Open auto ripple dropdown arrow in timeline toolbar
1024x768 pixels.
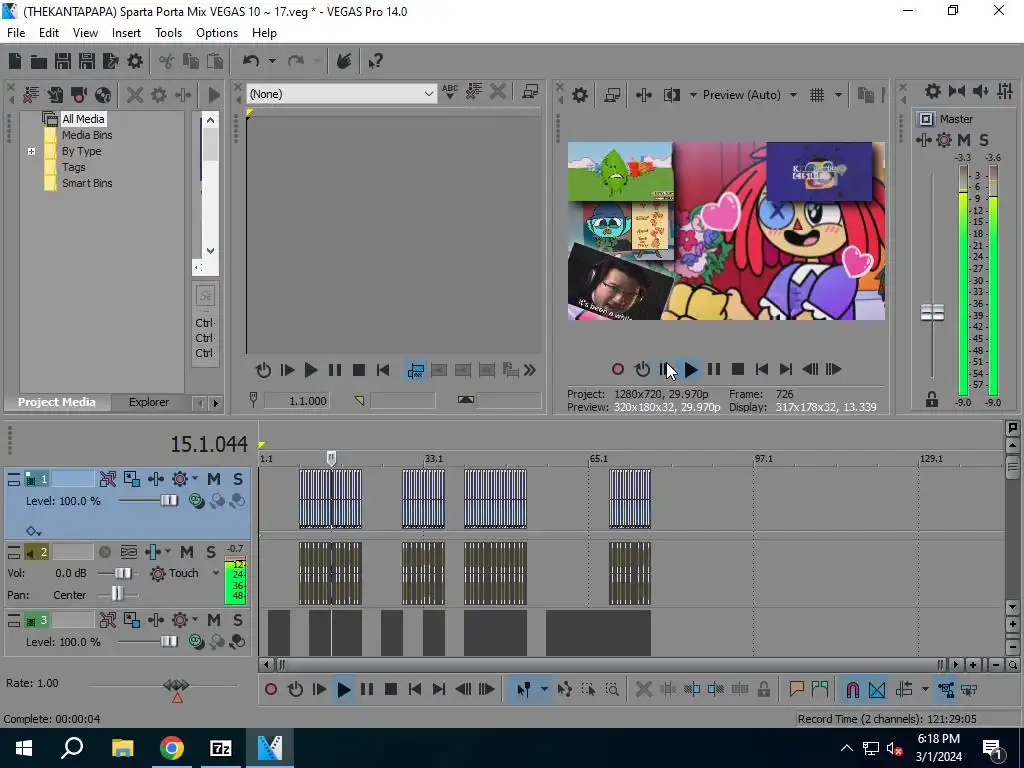(925, 690)
